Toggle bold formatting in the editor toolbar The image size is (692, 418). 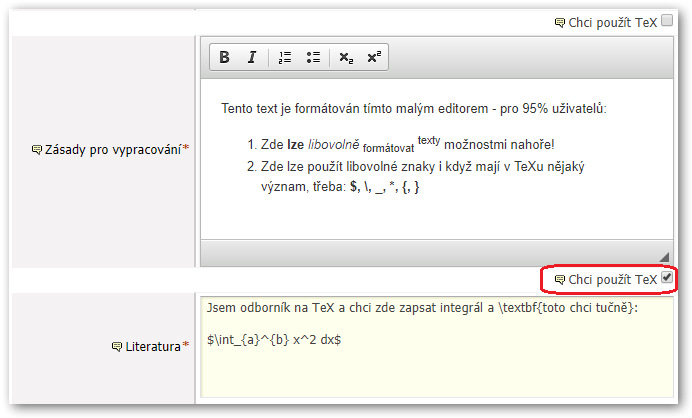pos(224,57)
